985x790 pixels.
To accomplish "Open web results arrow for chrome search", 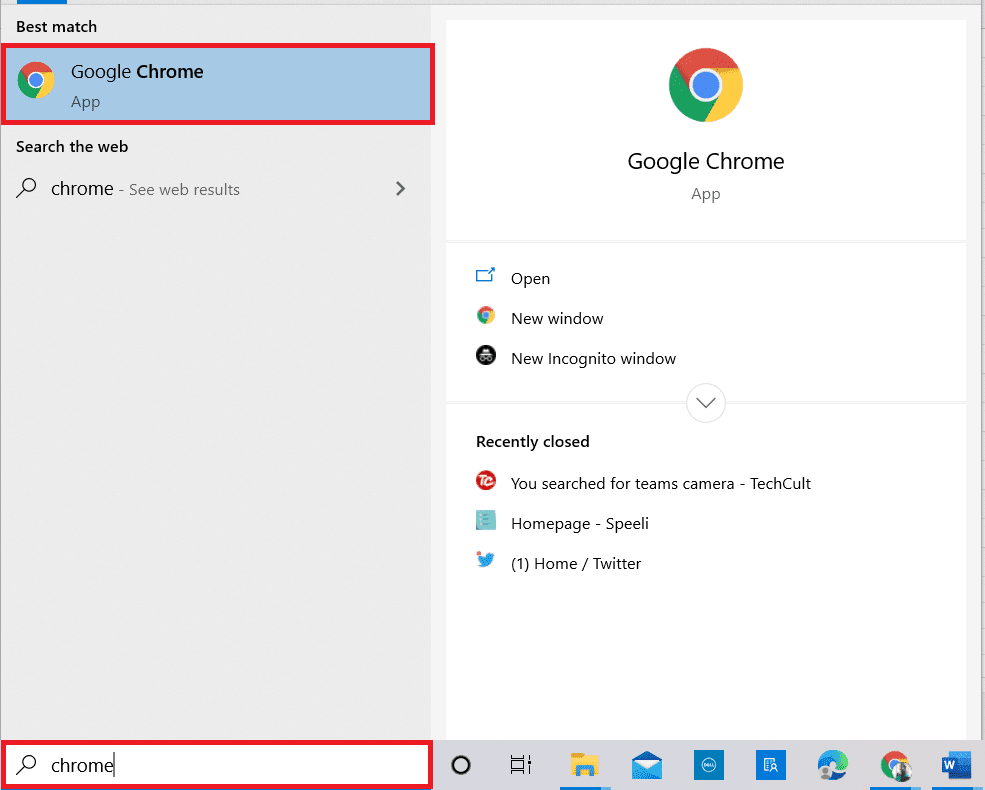I will coord(400,188).
